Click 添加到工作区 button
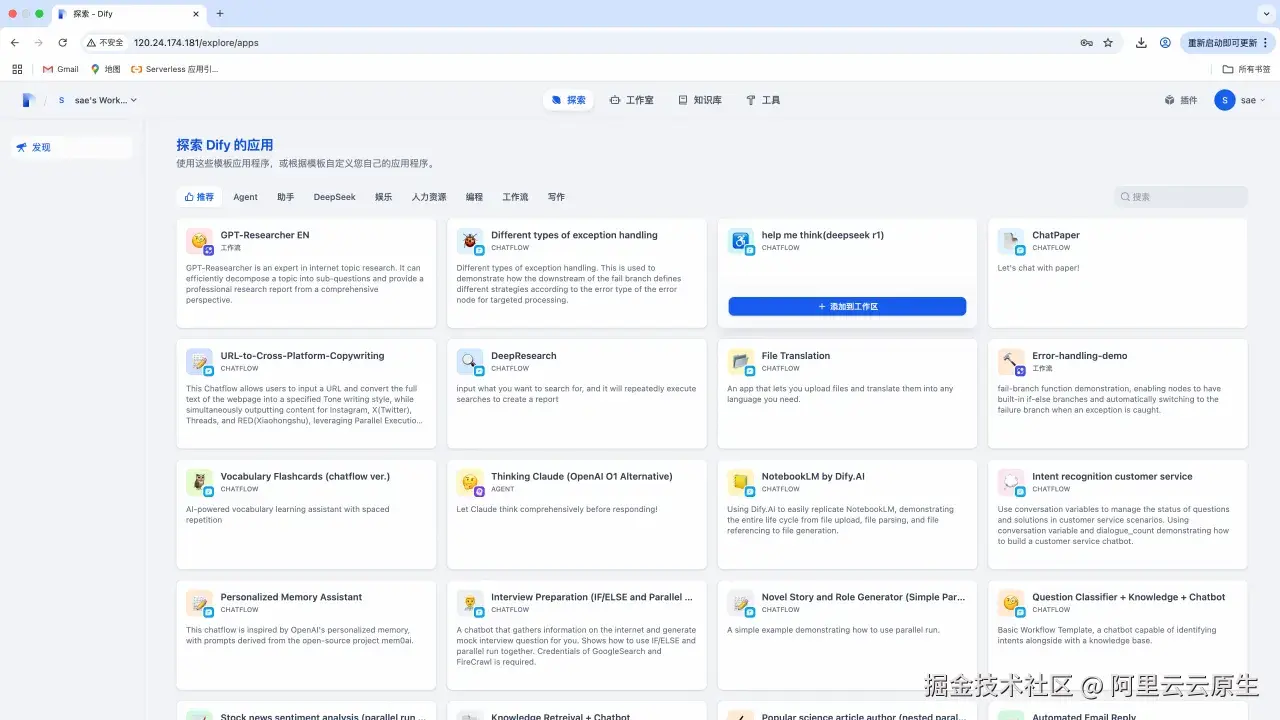This screenshot has width=1280, height=720. 847,307
